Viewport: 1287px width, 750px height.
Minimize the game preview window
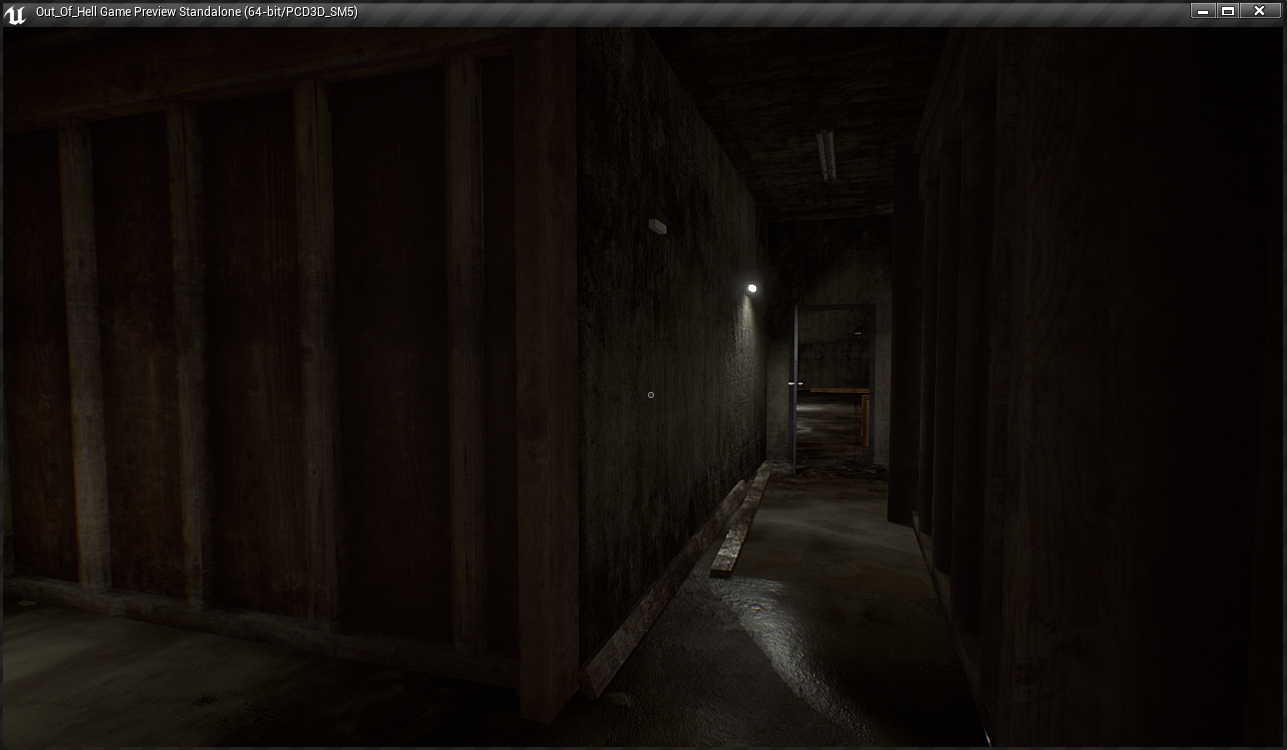click(1203, 11)
